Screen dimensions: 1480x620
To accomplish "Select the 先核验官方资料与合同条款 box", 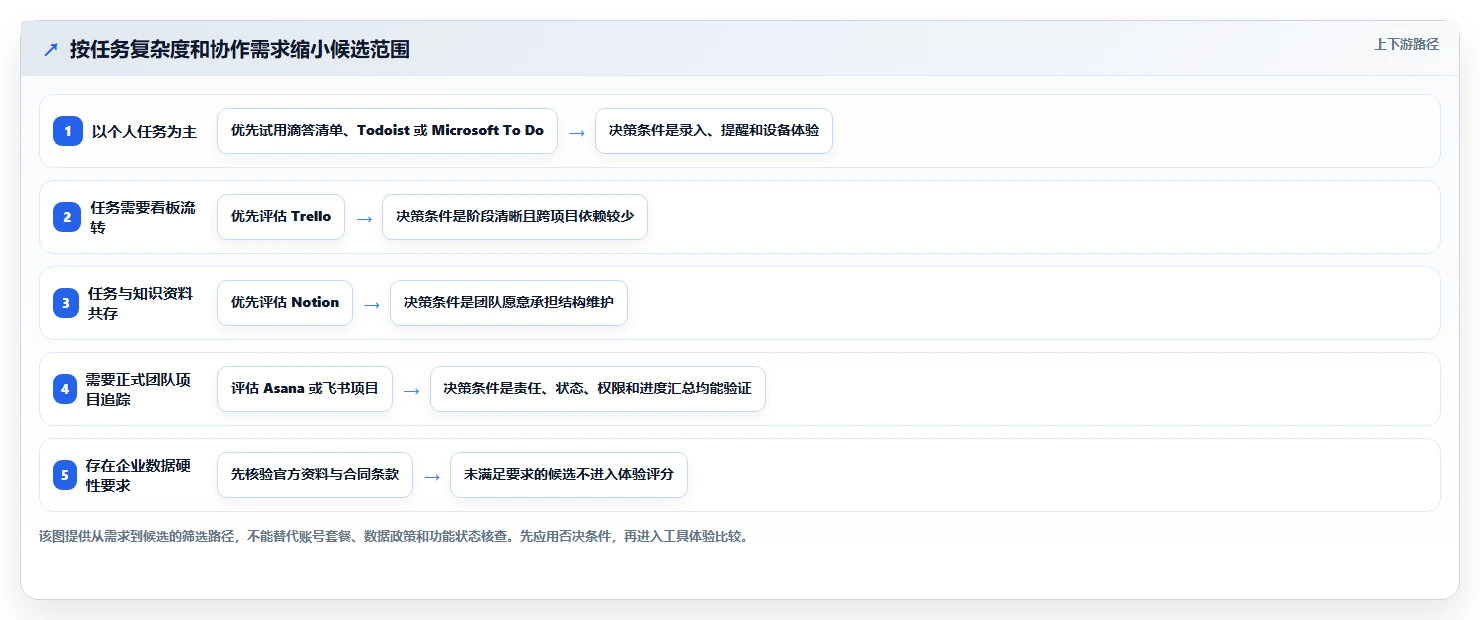I will point(315,475).
